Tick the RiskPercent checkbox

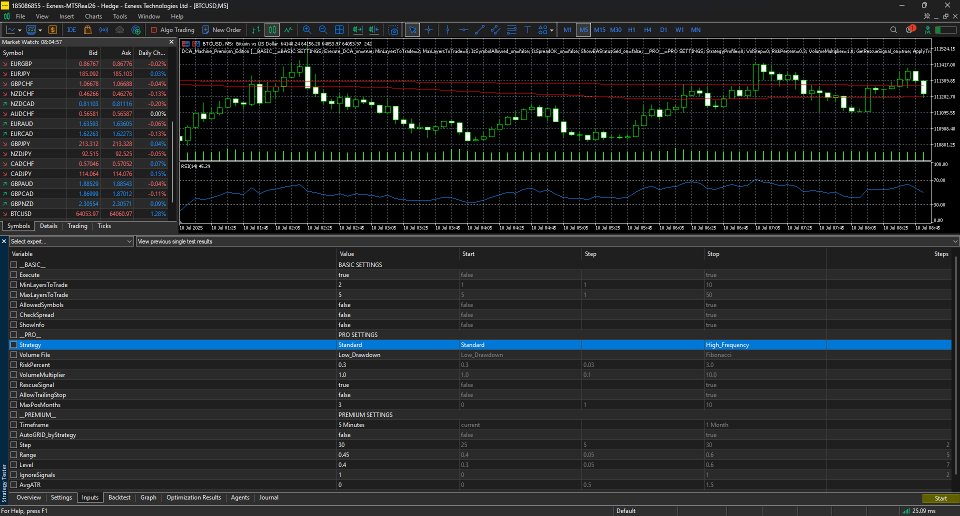click(x=13, y=365)
